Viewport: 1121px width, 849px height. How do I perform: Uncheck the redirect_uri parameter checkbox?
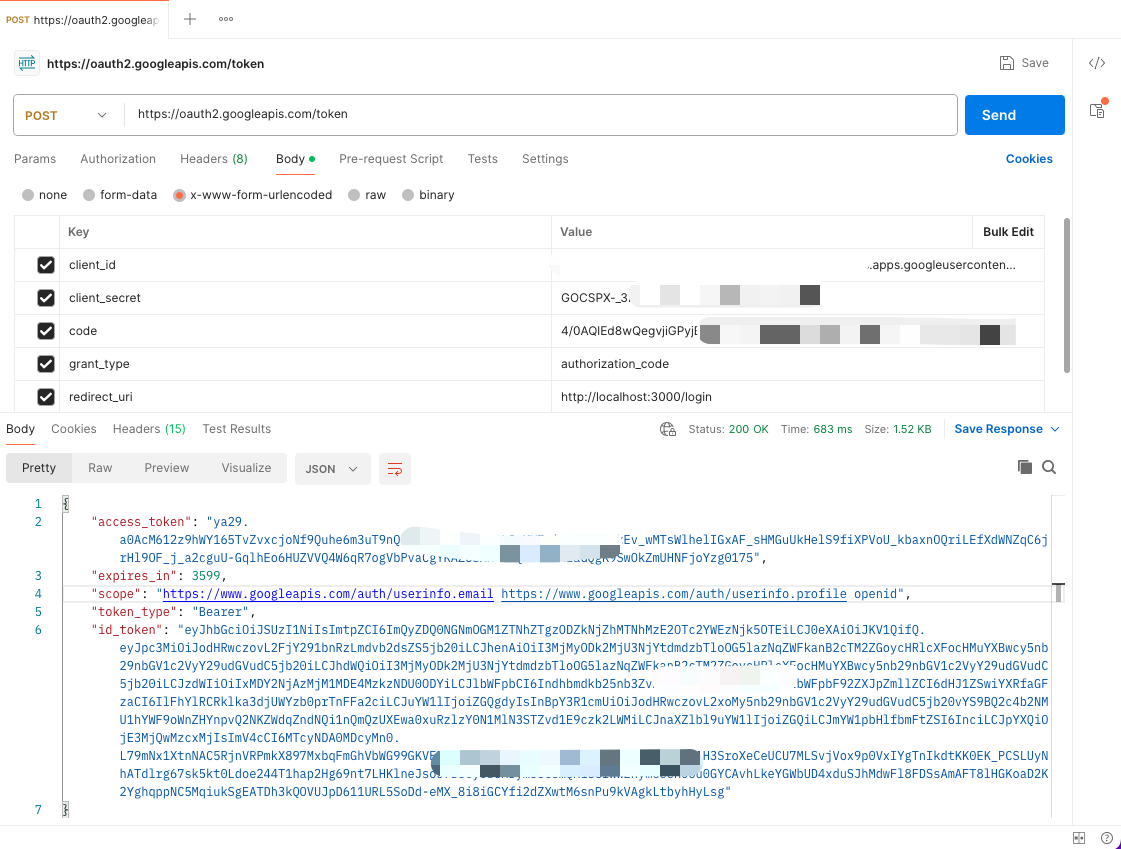pos(46,397)
